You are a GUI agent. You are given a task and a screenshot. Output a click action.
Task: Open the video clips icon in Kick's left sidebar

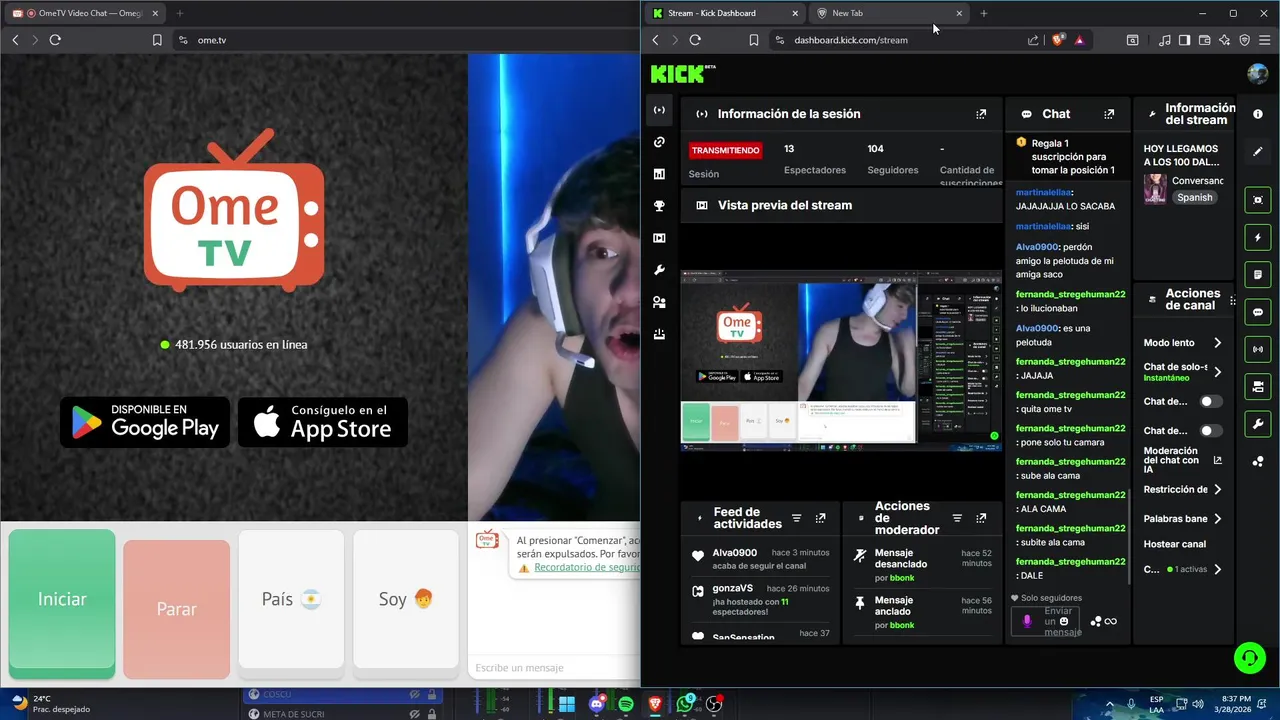[659, 238]
